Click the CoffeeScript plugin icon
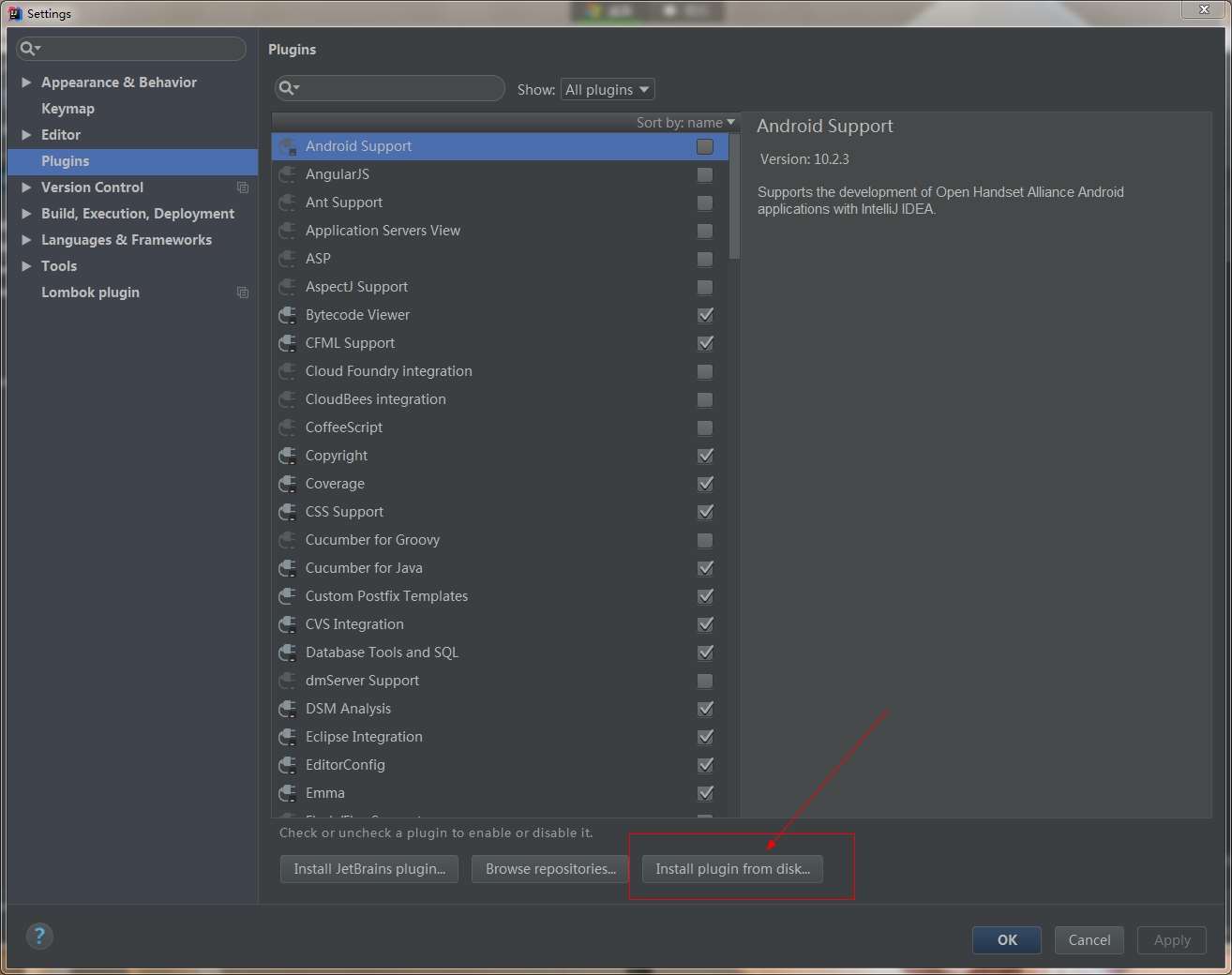The width and height of the screenshot is (1232, 975). pyautogui.click(x=288, y=427)
